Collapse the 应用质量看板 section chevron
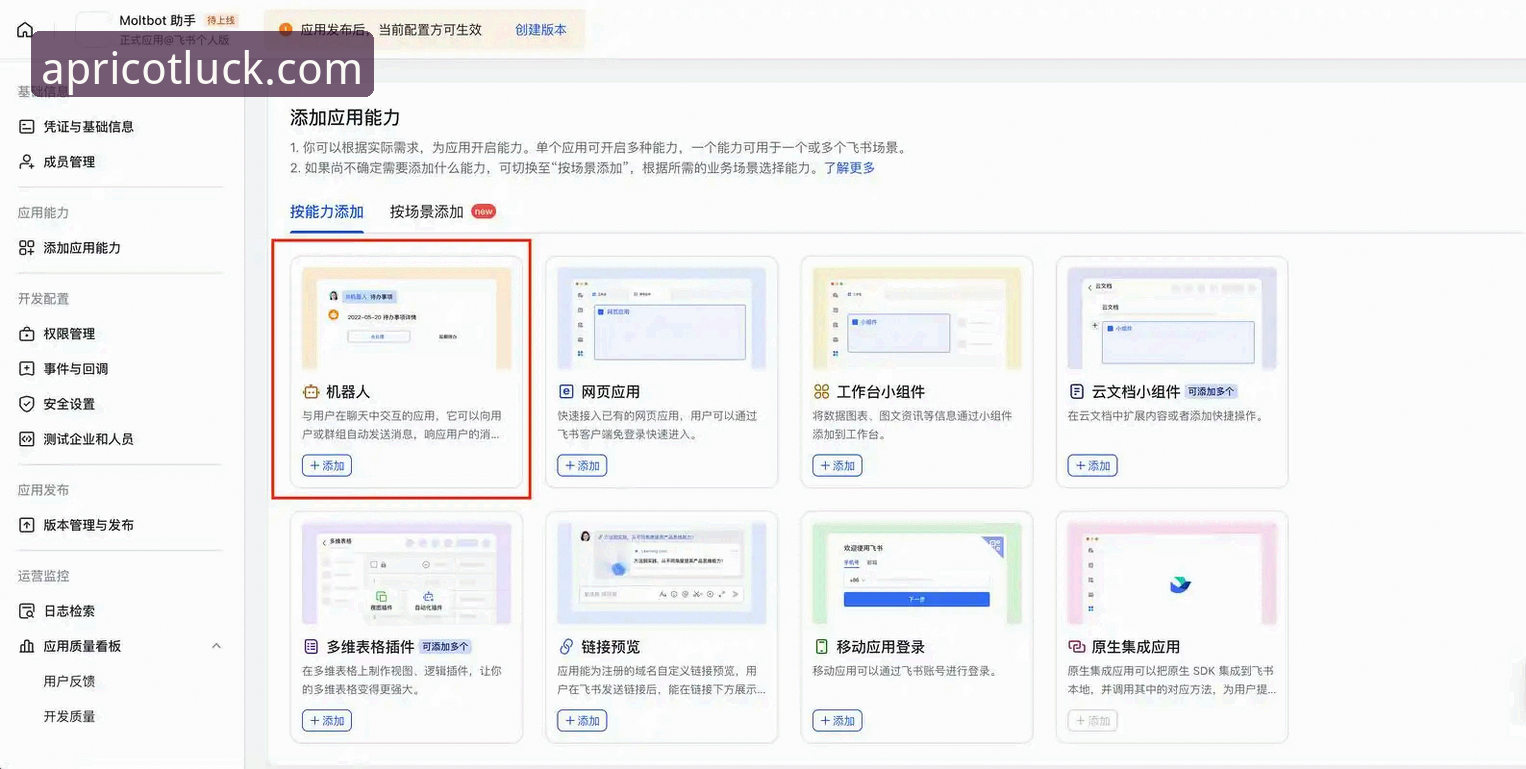1526x769 pixels. pyautogui.click(x=216, y=646)
